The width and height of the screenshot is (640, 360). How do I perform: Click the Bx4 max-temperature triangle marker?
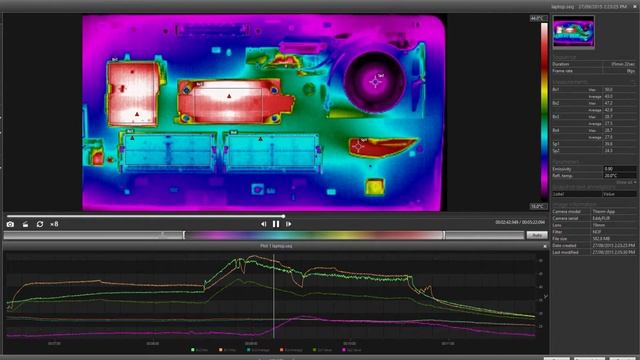[x=260, y=139]
